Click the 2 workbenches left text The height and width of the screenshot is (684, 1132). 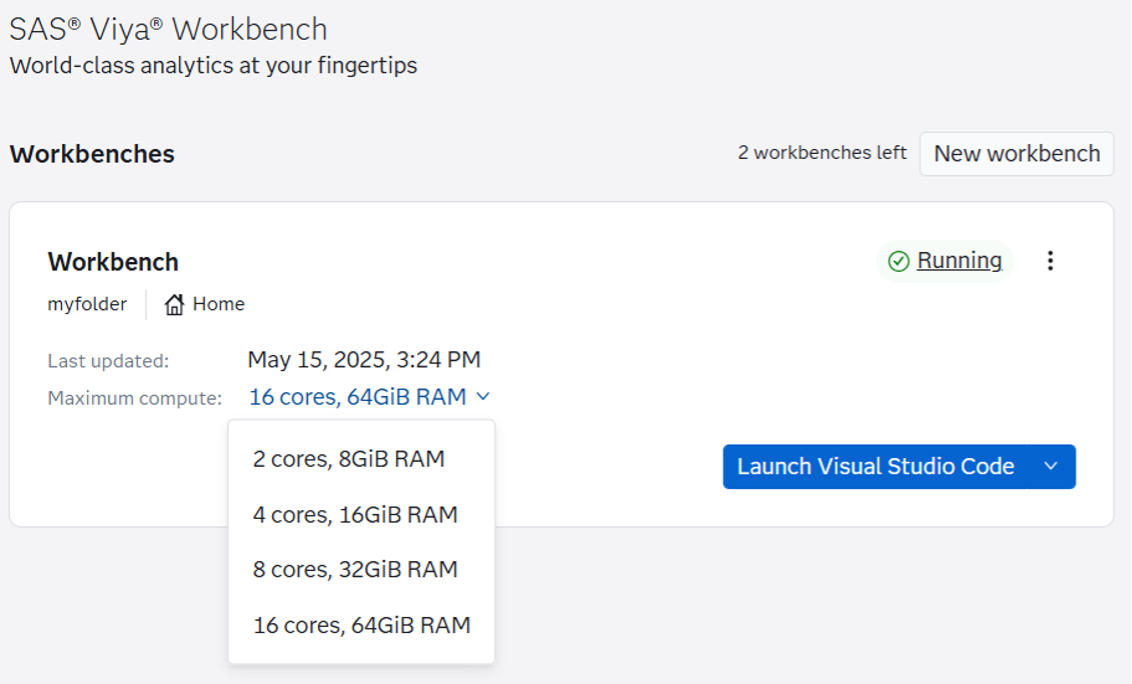click(x=822, y=153)
